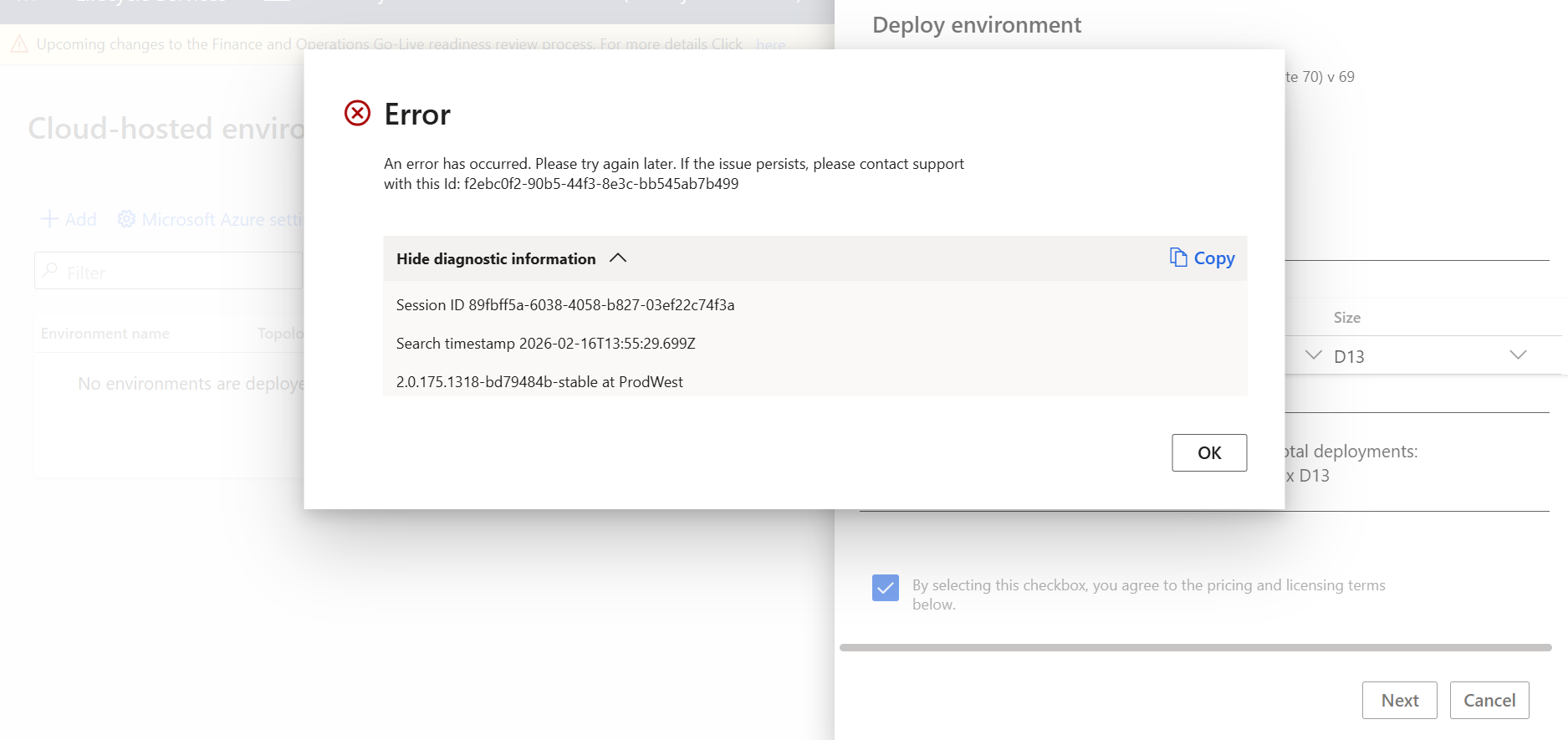
Task: Open Microsoft Azure settings
Action: 209,219
